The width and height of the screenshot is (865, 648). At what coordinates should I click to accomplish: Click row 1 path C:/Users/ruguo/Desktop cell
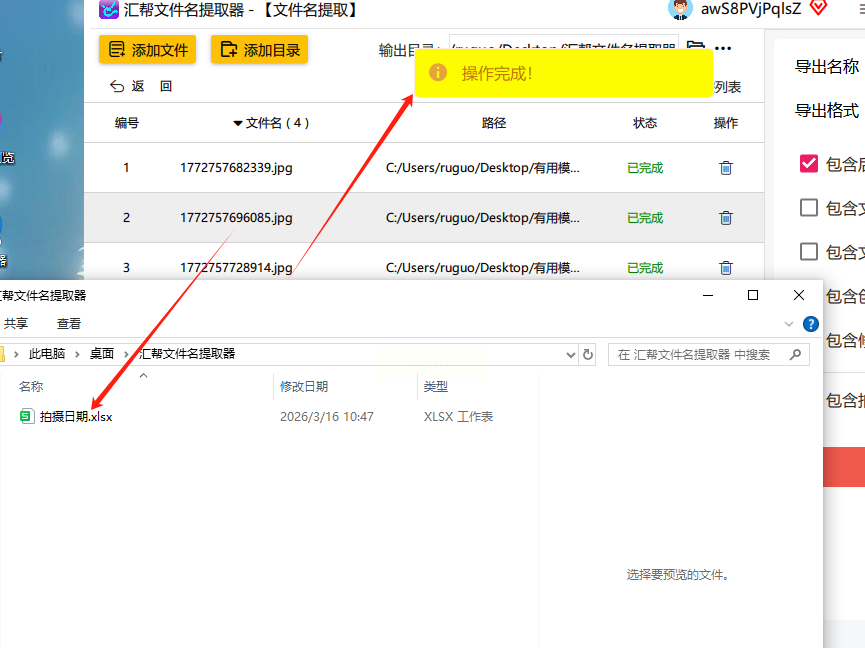pos(483,168)
